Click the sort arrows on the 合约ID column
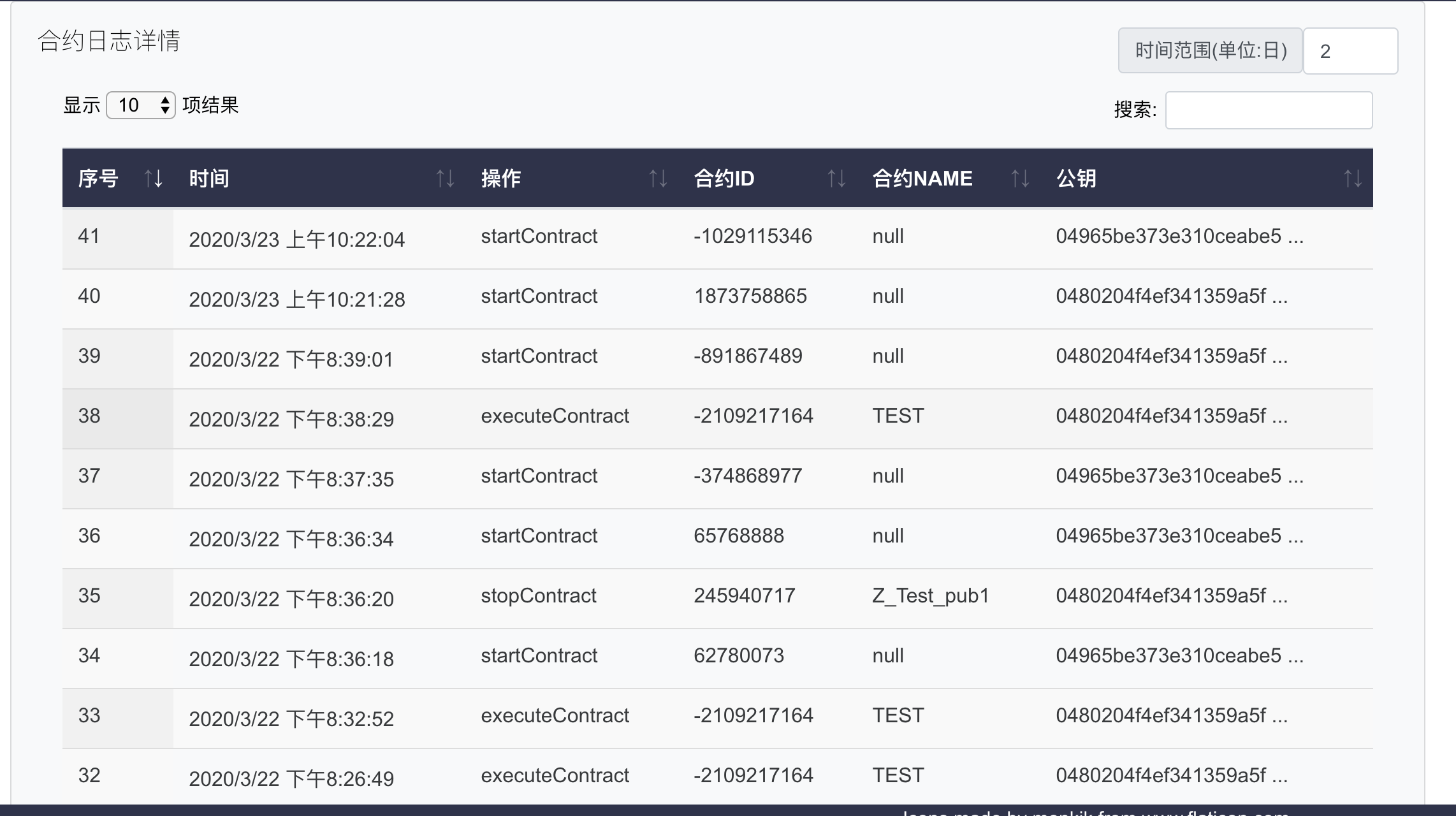 tap(836, 178)
